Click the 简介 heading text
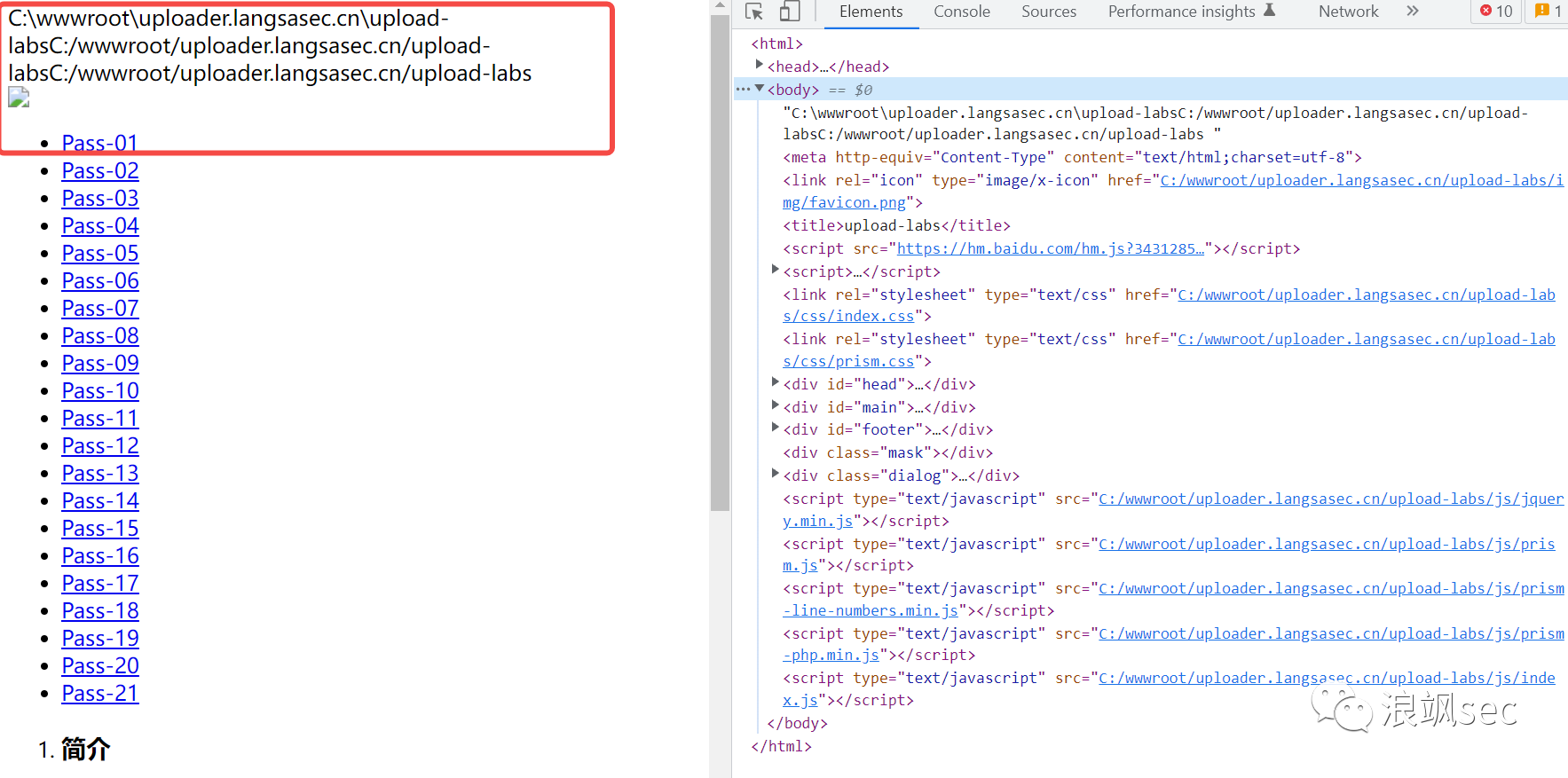 [x=85, y=749]
